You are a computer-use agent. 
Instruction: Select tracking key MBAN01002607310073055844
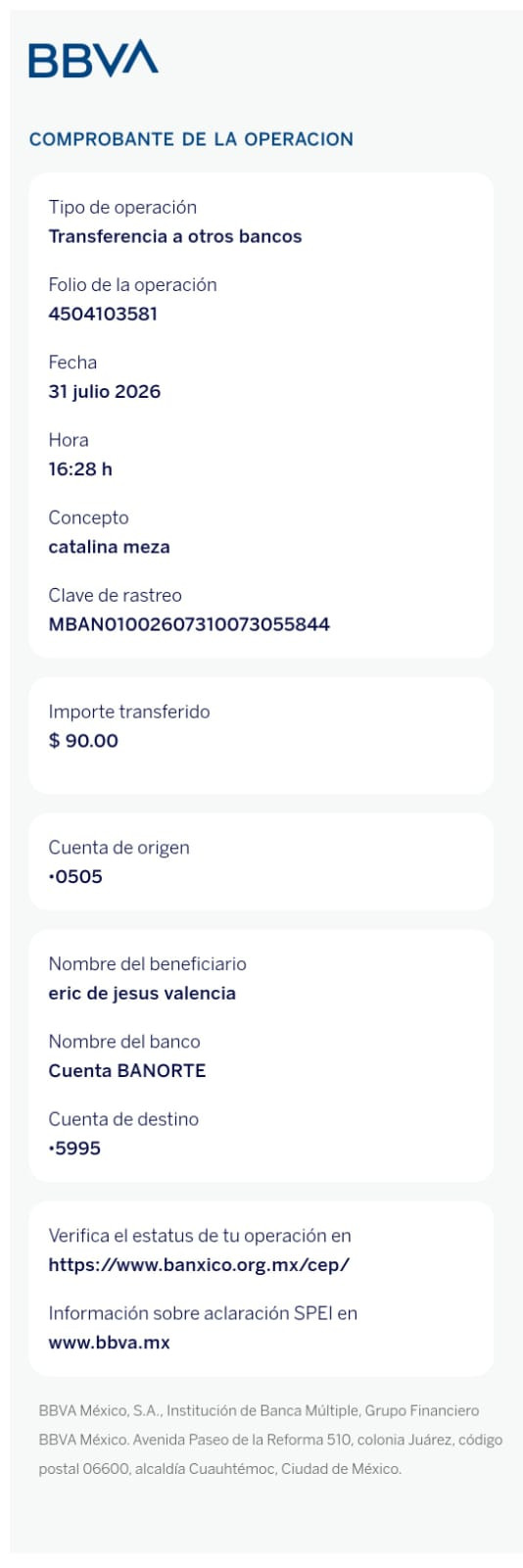(189, 624)
